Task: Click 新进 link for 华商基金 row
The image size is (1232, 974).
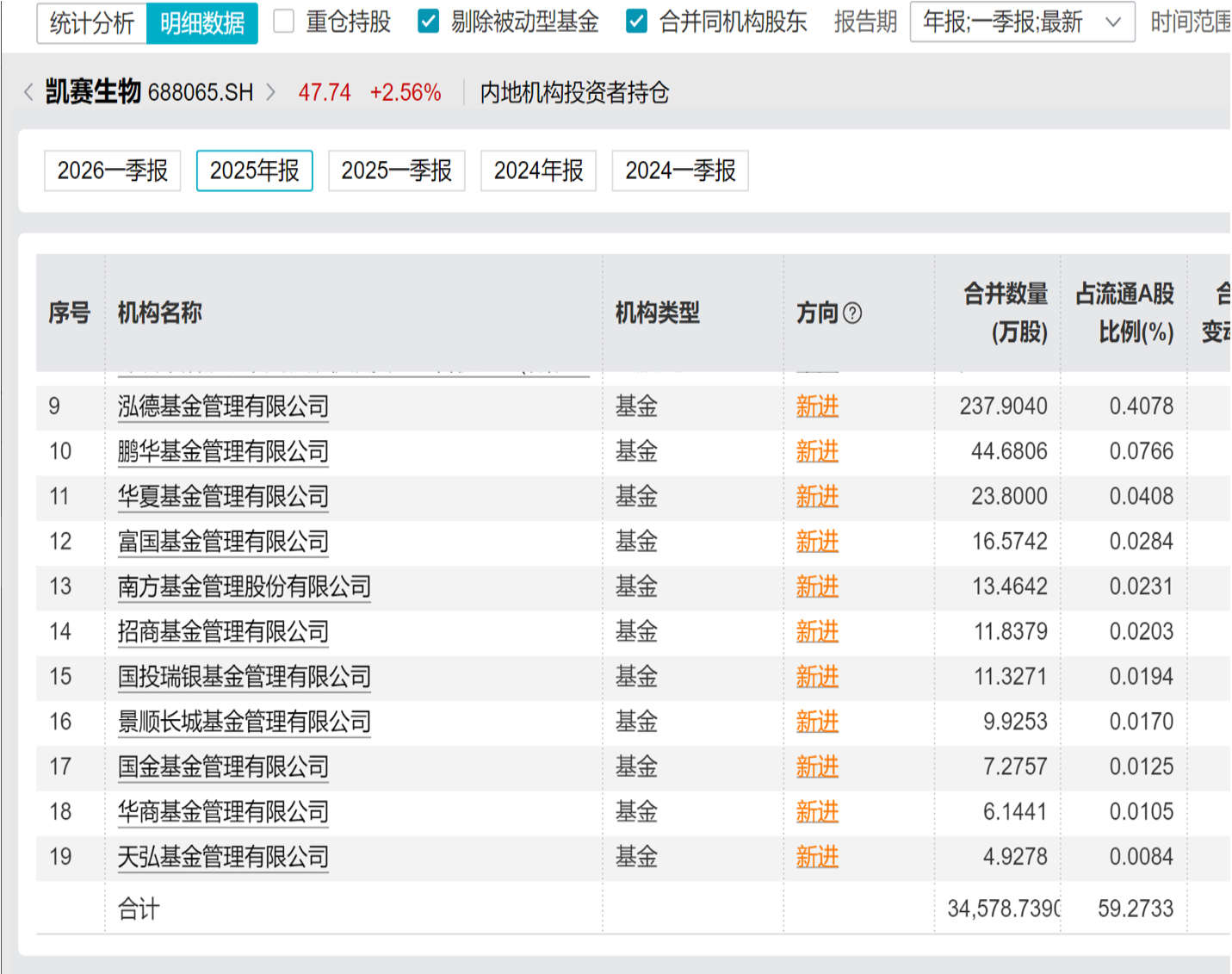Action: pos(817,812)
